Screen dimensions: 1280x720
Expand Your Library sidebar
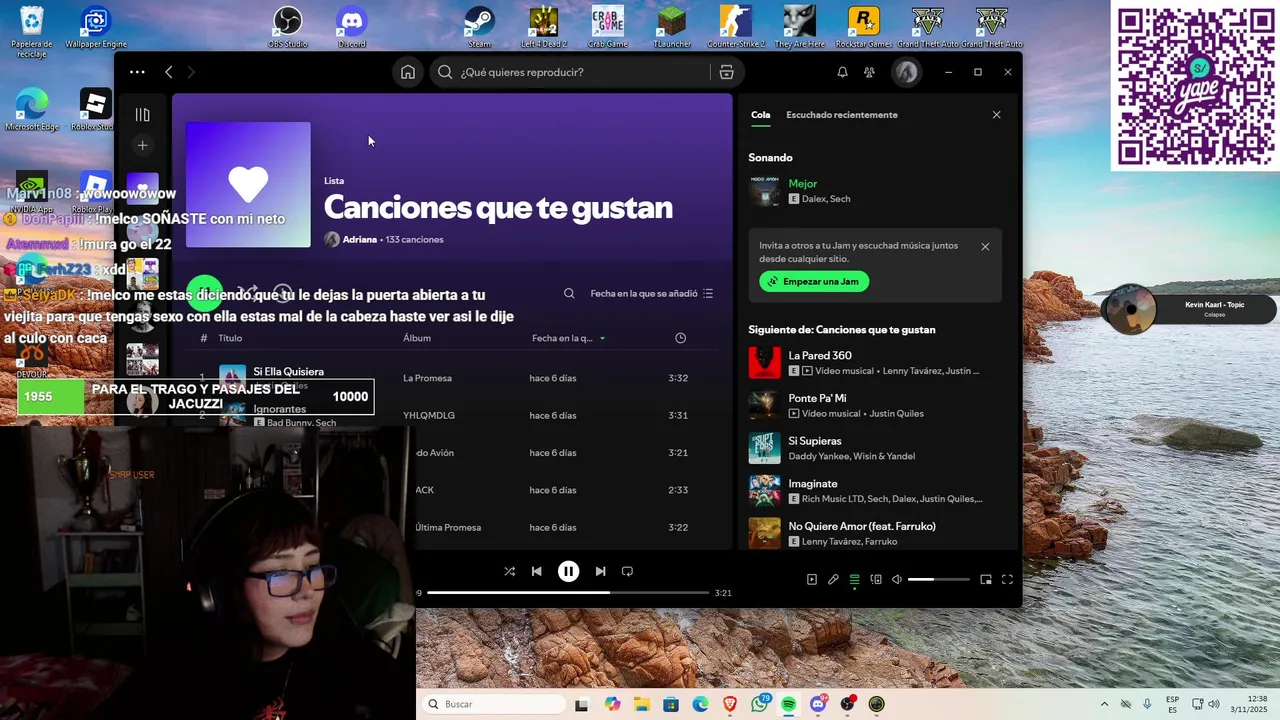pos(142,115)
